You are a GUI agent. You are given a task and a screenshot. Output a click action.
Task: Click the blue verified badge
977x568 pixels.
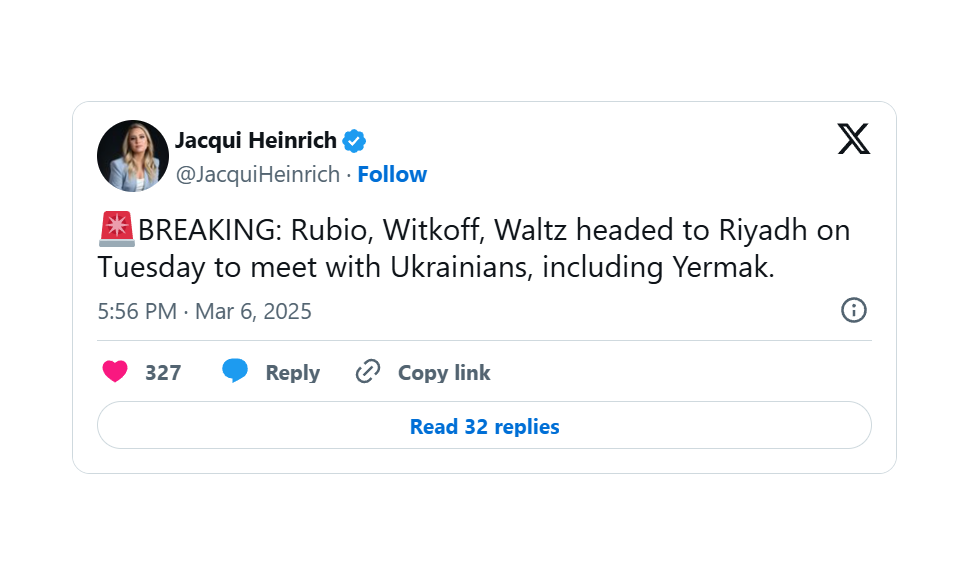coord(355,141)
